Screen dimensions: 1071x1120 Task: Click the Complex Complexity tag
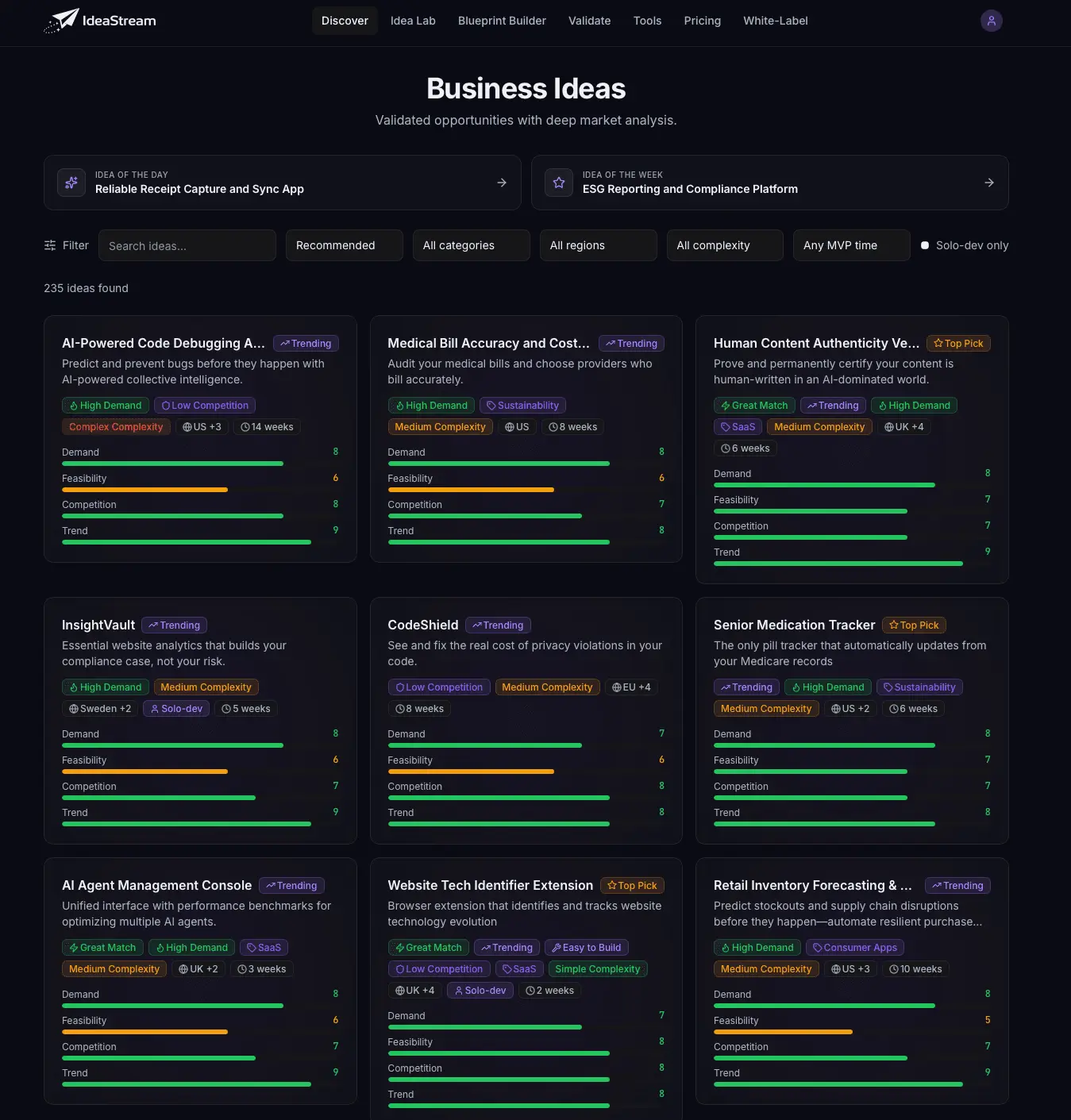(x=116, y=427)
